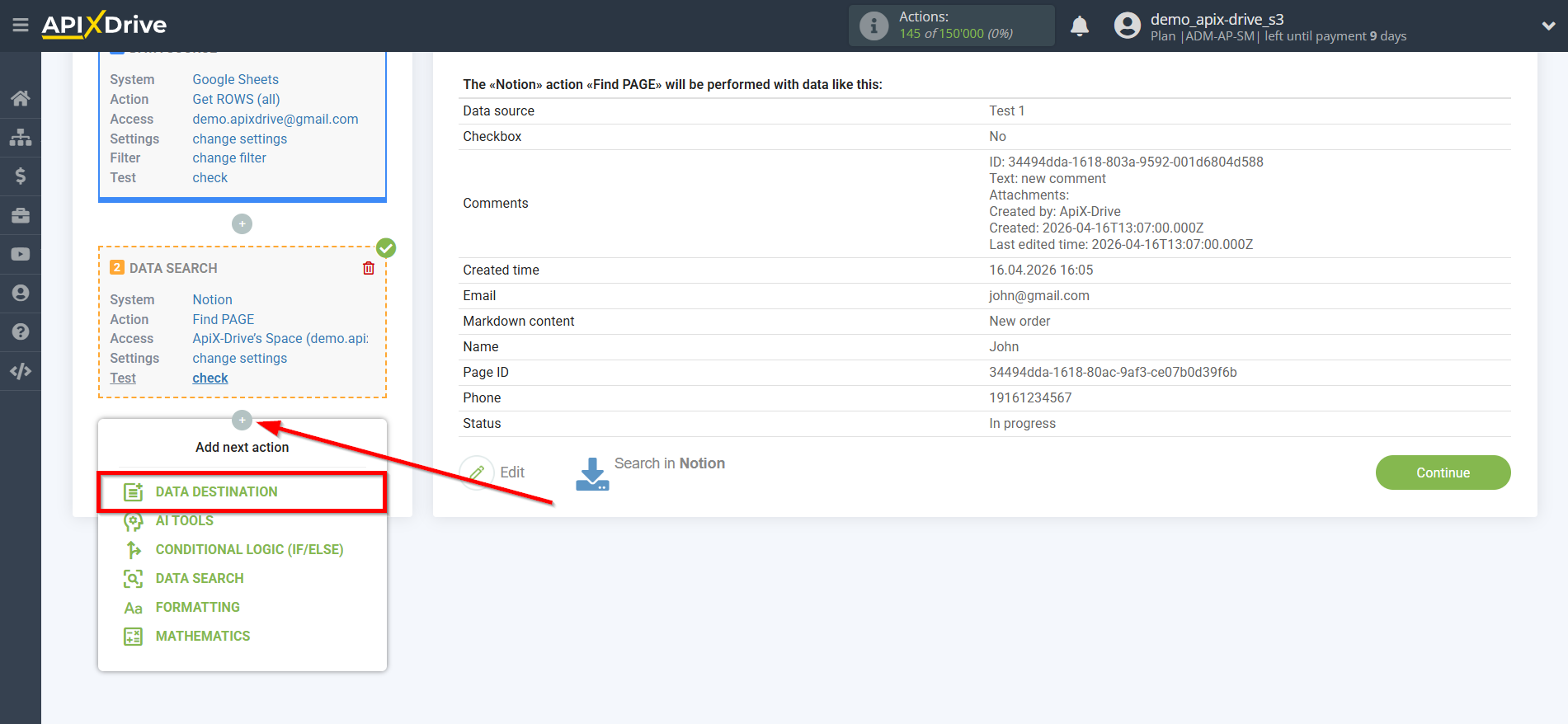Open the video tutorials sidebar icon
The image size is (1568, 724).
pyautogui.click(x=21, y=254)
